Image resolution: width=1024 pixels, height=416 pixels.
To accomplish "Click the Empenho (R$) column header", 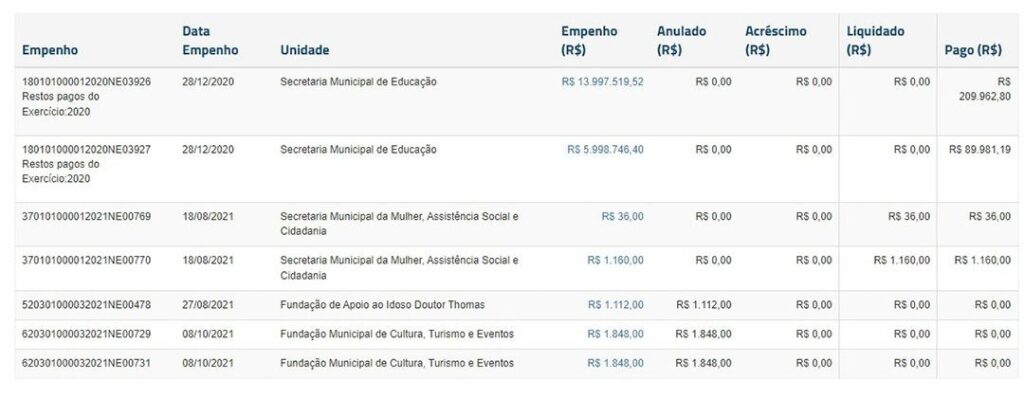I will pyautogui.click(x=589, y=40).
